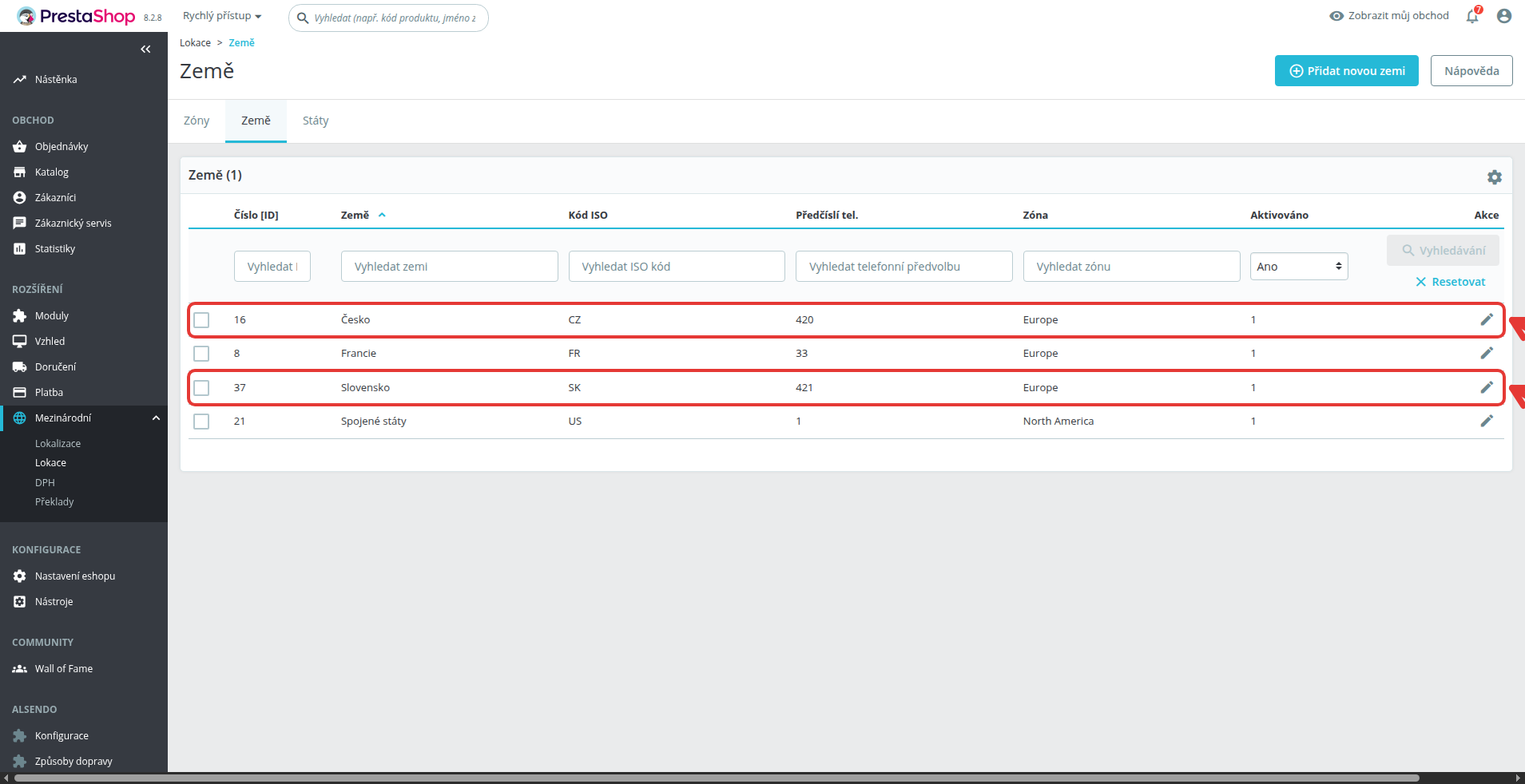
Task: Edit Česko row with pencil icon
Action: point(1487,319)
